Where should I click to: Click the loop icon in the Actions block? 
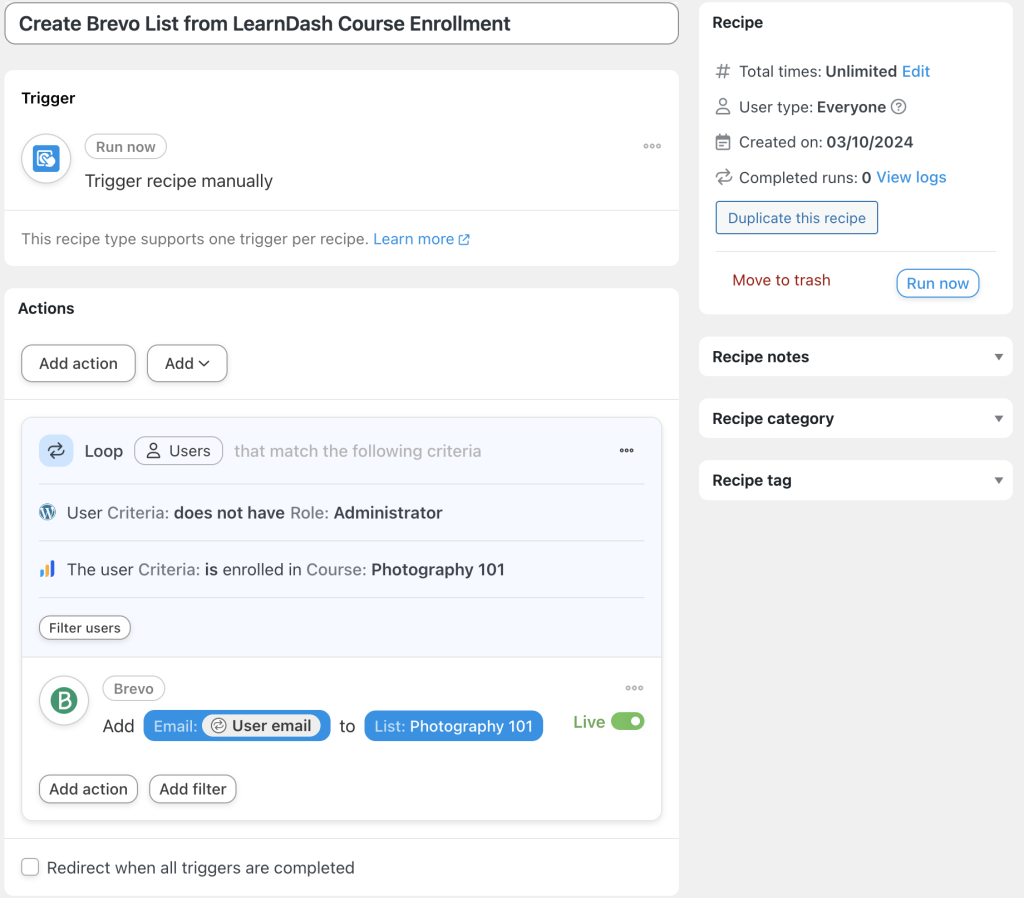(55, 450)
